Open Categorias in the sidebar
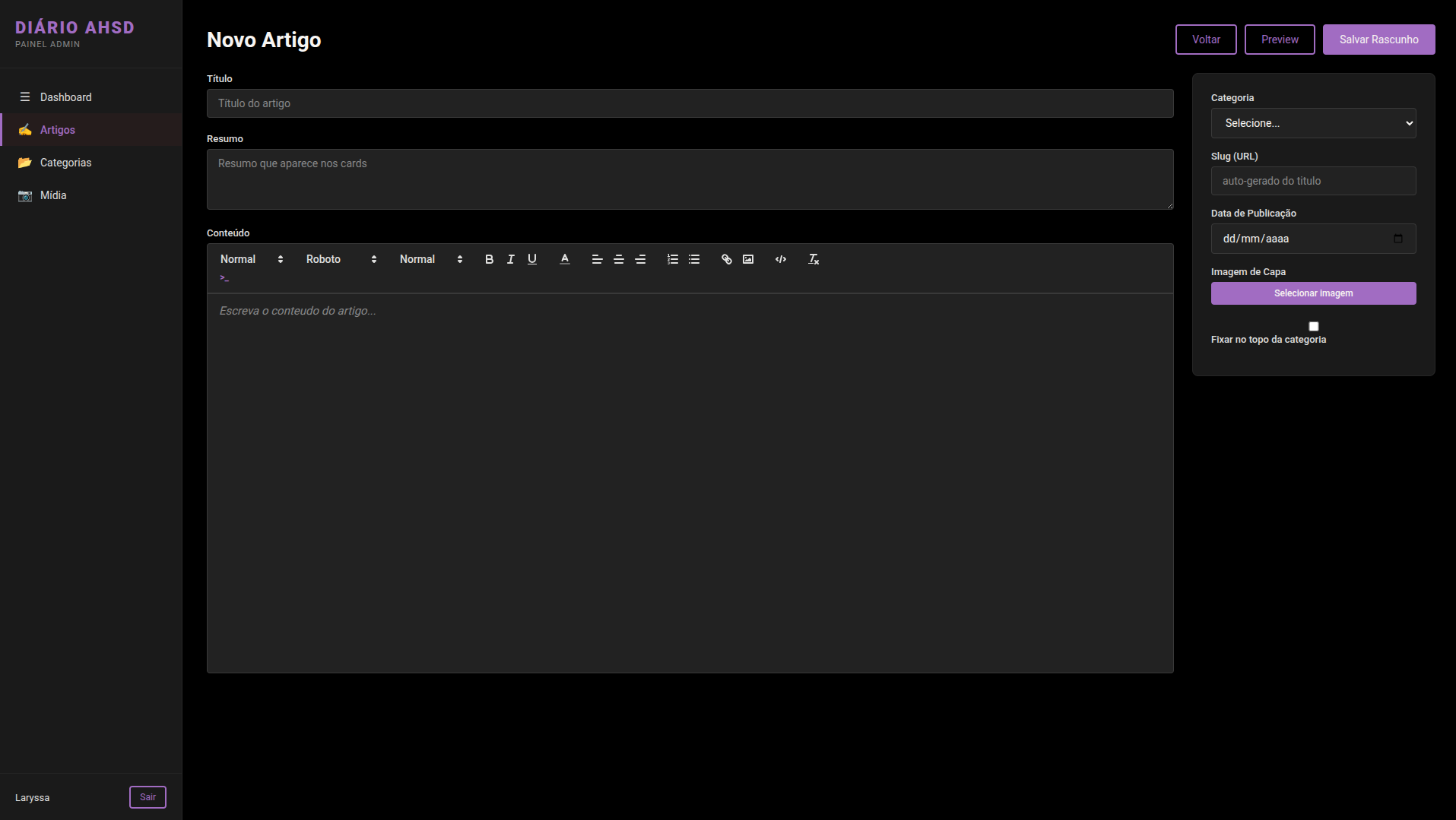This screenshot has width=1456, height=820. (x=65, y=163)
